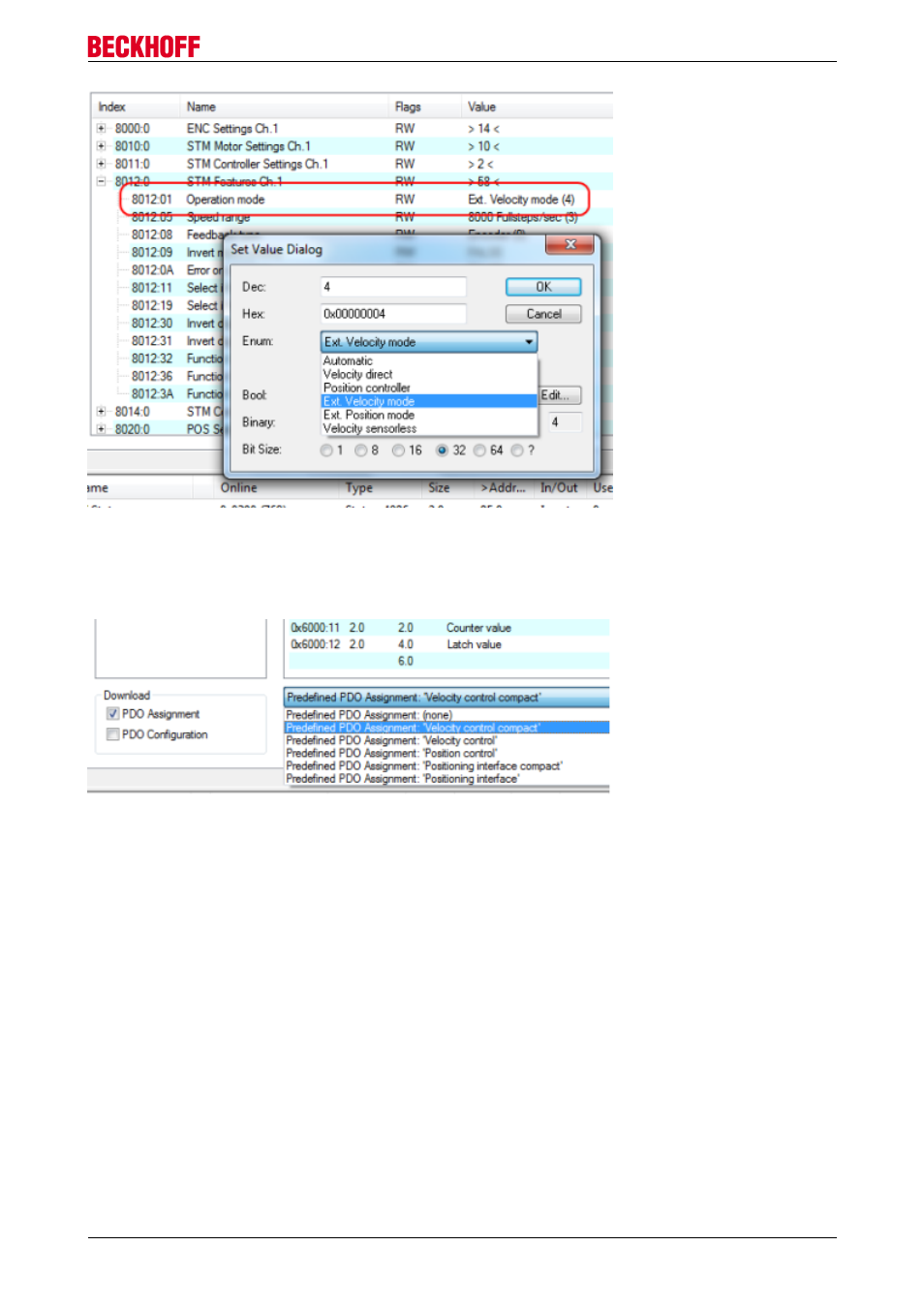Screen dimensions: 924x1308
Task: Select the 8012:01 Operation mode row
Action: [x=354, y=200]
